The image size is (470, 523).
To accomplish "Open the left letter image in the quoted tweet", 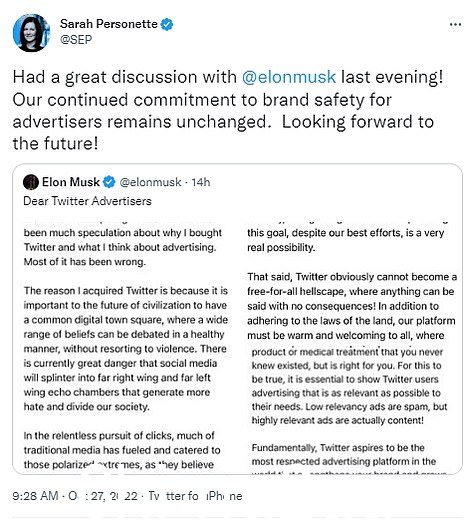I will click(x=126, y=345).
